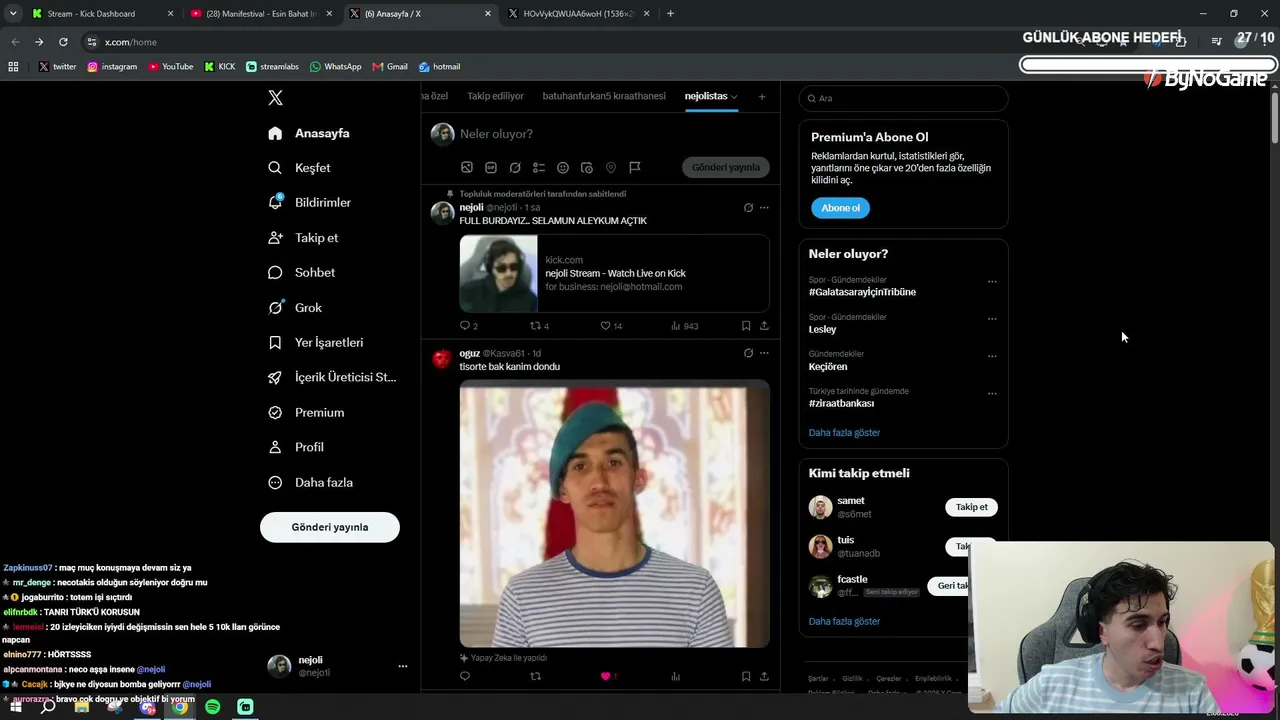Bookmark nejoli's pinned post
1280x720 pixels.
click(x=746, y=326)
